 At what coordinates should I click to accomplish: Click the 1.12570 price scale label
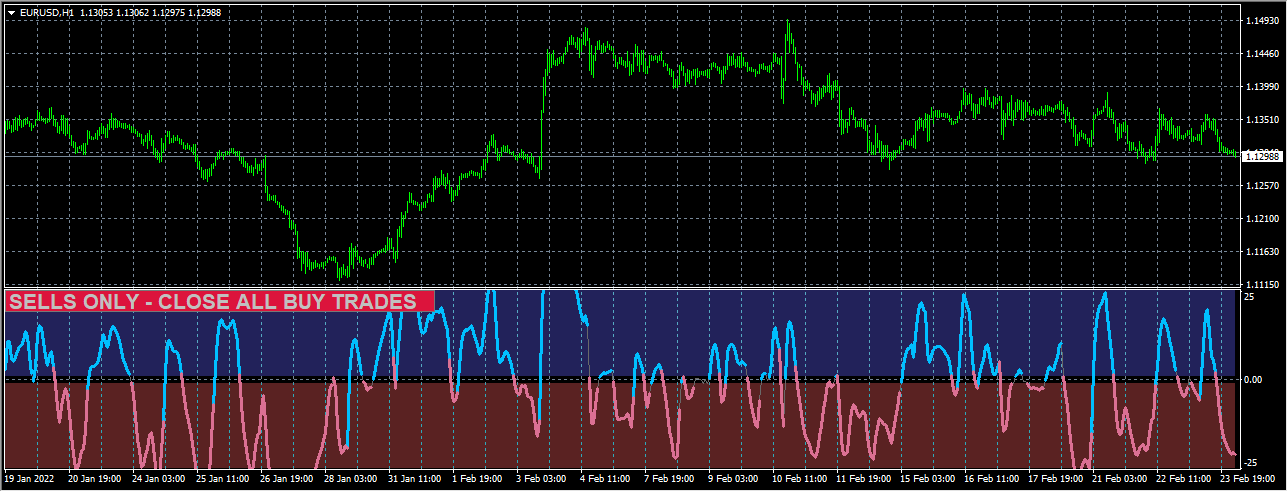coord(1260,185)
